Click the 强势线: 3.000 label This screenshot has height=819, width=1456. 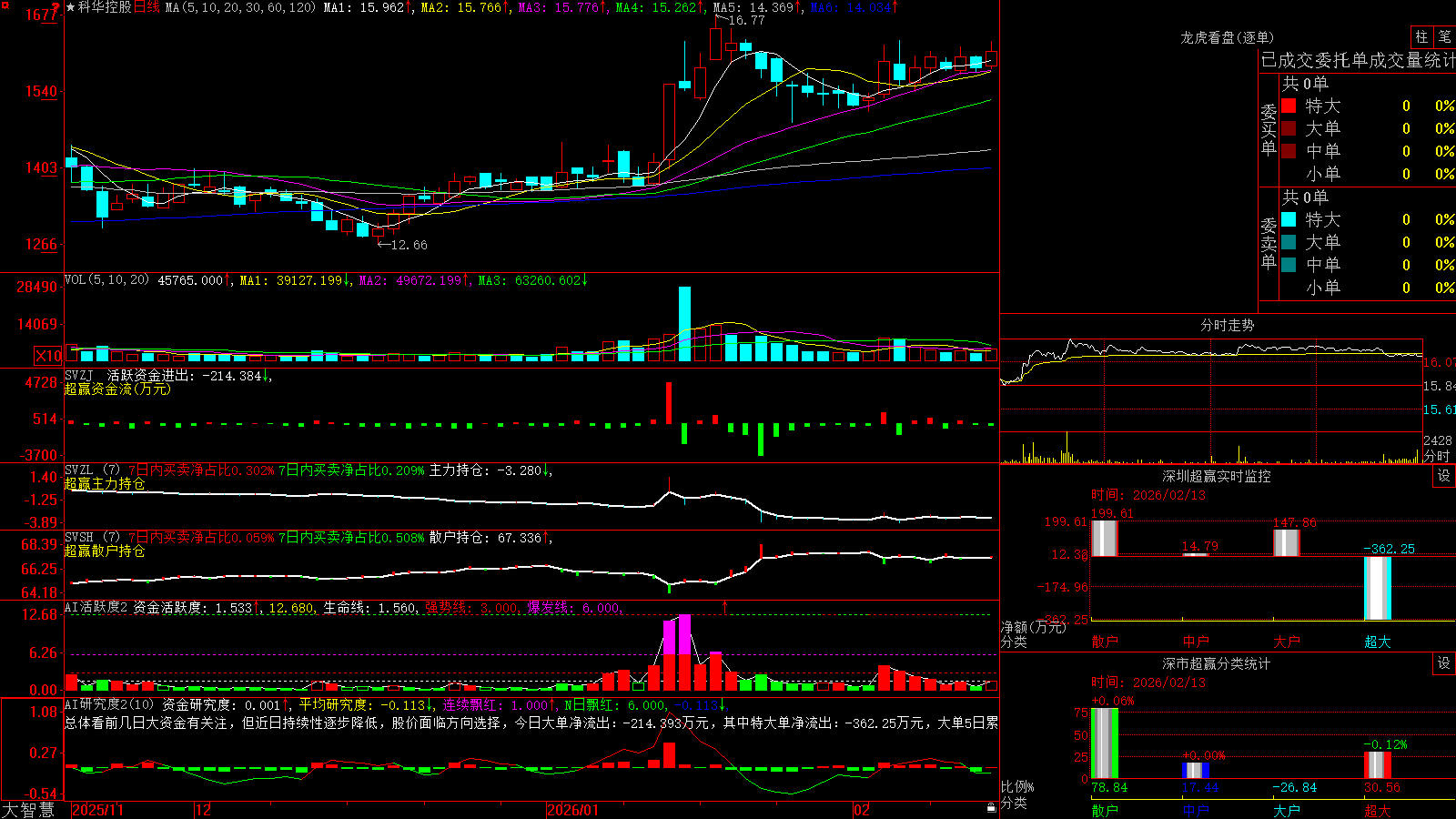pos(472,608)
